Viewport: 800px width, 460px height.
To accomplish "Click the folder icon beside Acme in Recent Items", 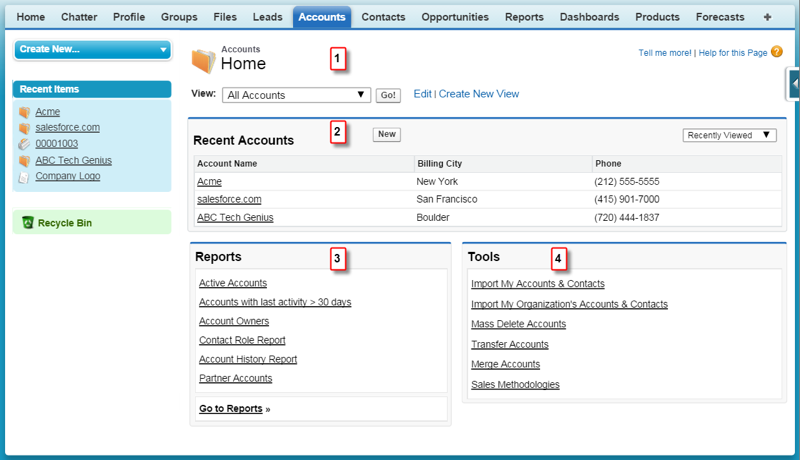I will click(x=24, y=112).
